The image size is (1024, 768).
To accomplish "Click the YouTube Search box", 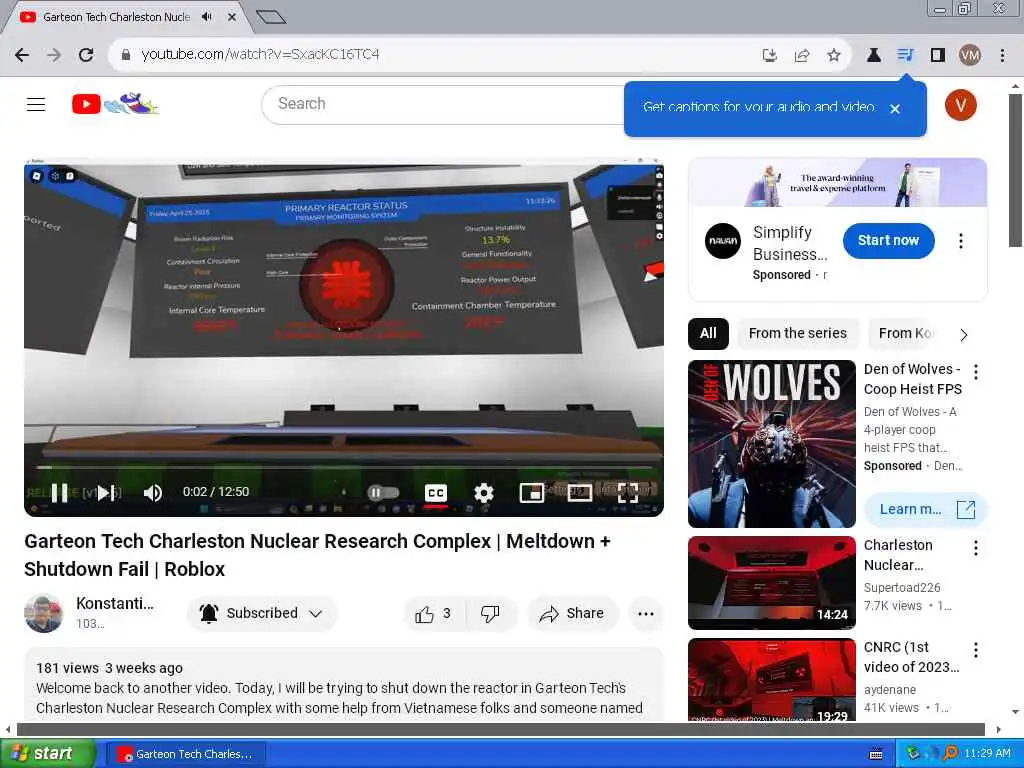I will tap(444, 104).
